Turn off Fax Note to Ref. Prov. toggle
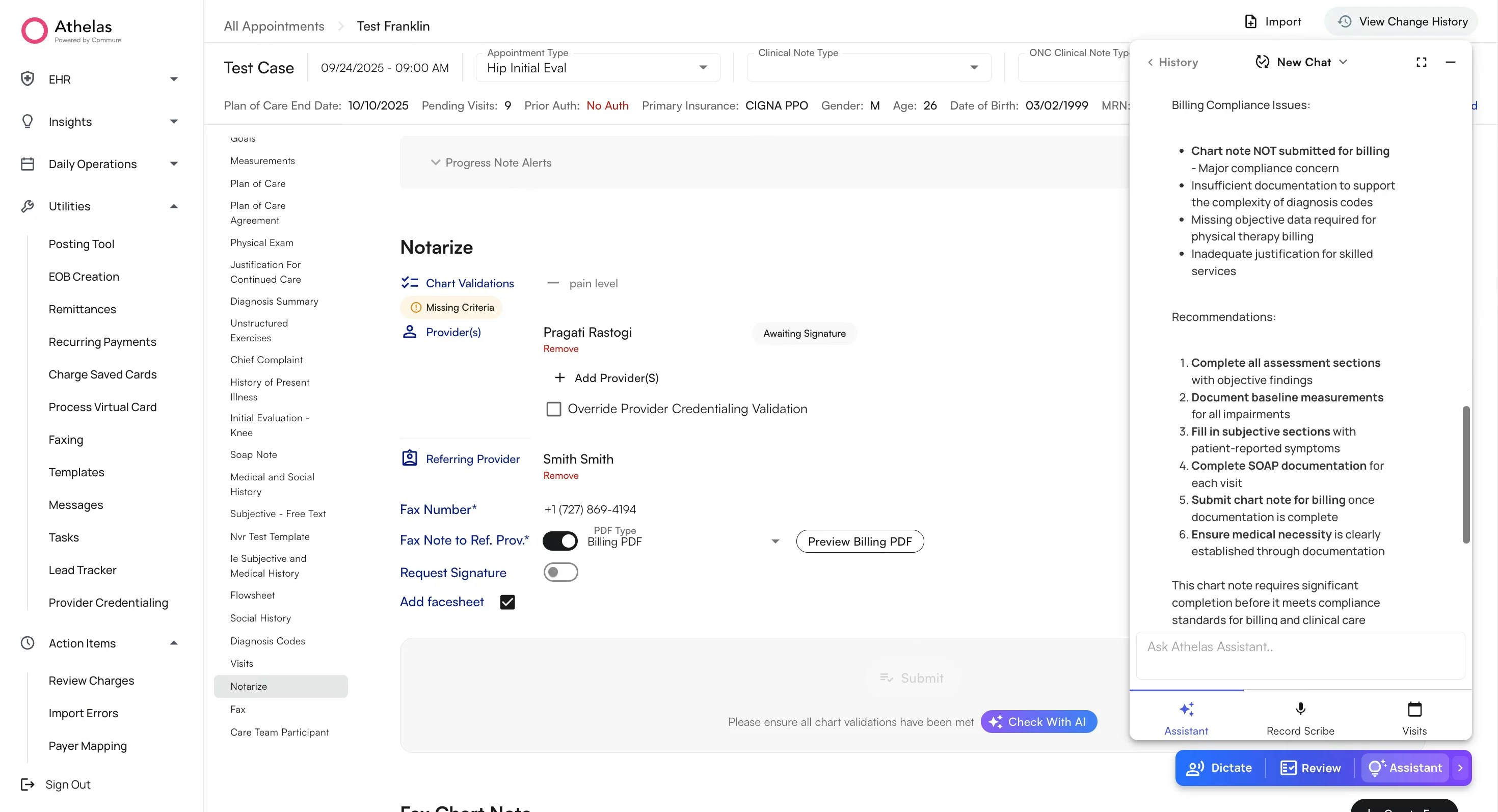 tap(560, 540)
